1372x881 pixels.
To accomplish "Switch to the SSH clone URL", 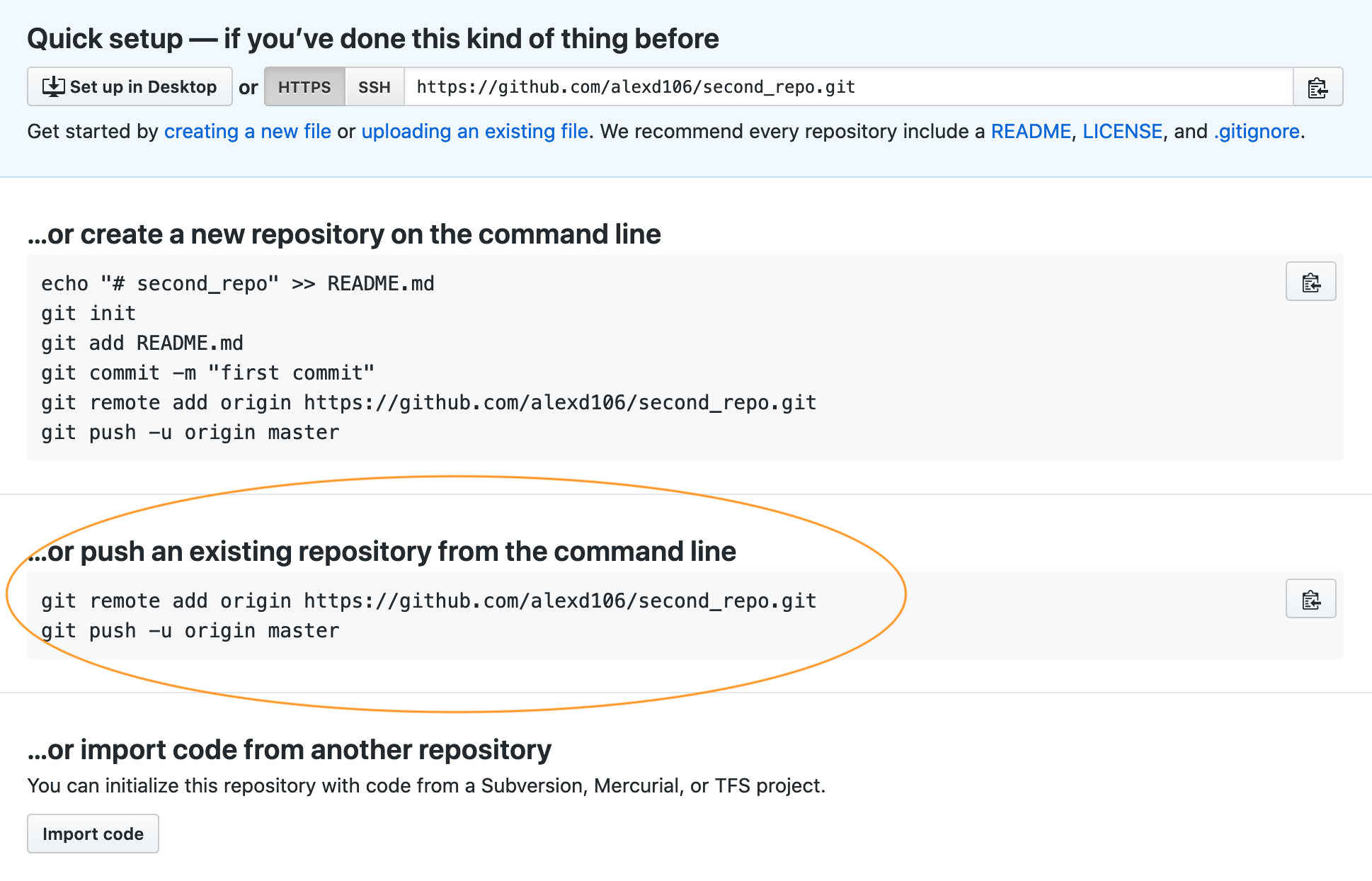I will pyautogui.click(x=374, y=87).
